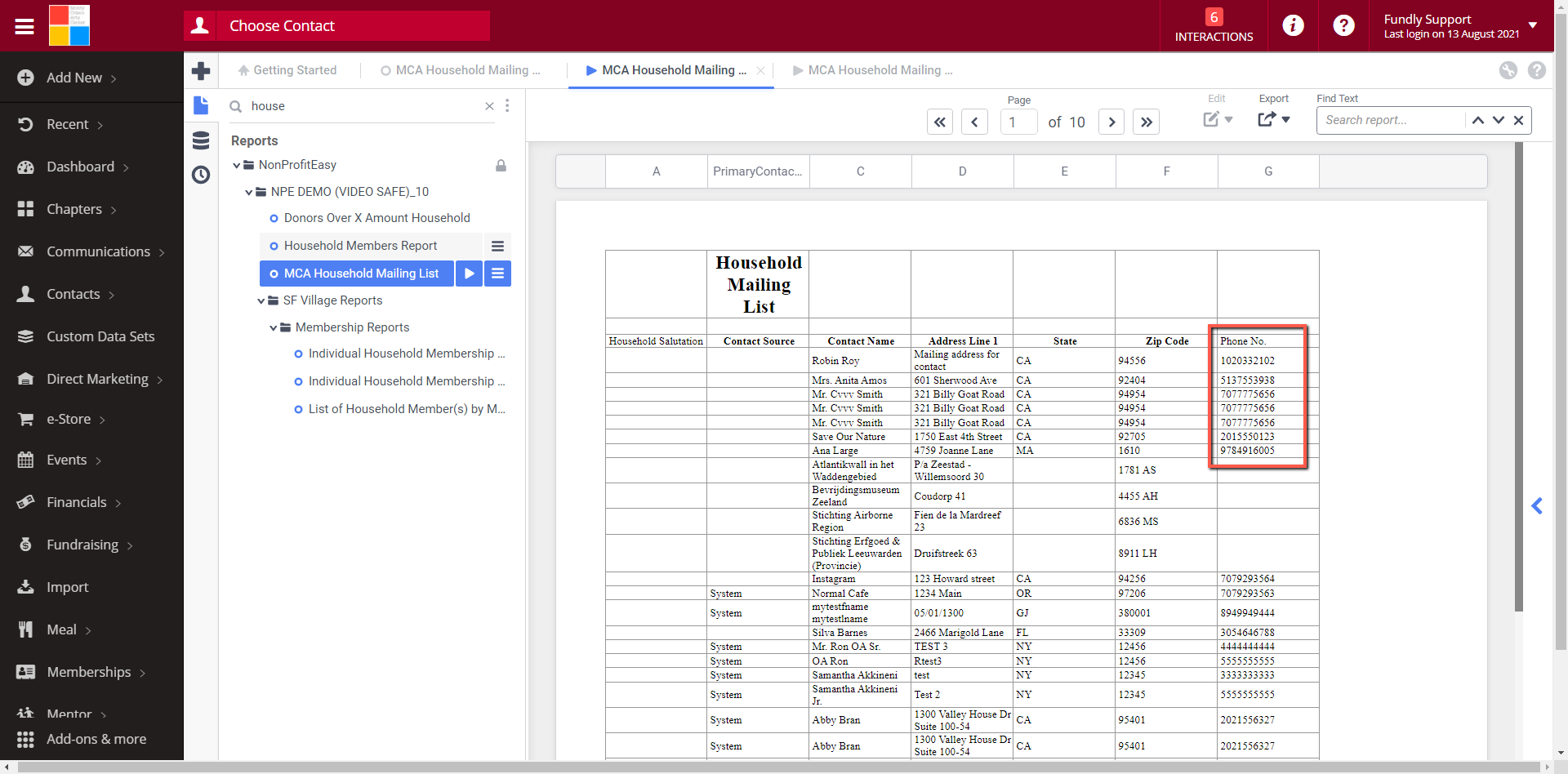Viewport: 1568px width, 774px height.
Task: Open the hamburger main menu
Action: tap(24, 26)
